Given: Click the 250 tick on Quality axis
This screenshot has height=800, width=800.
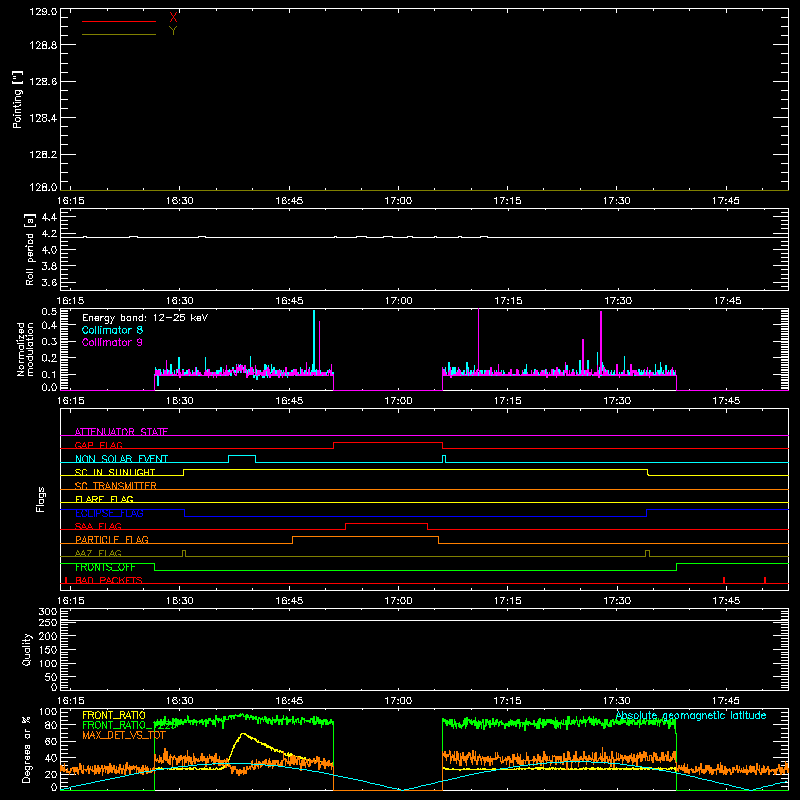Looking at the screenshot, I should click(x=48, y=623).
